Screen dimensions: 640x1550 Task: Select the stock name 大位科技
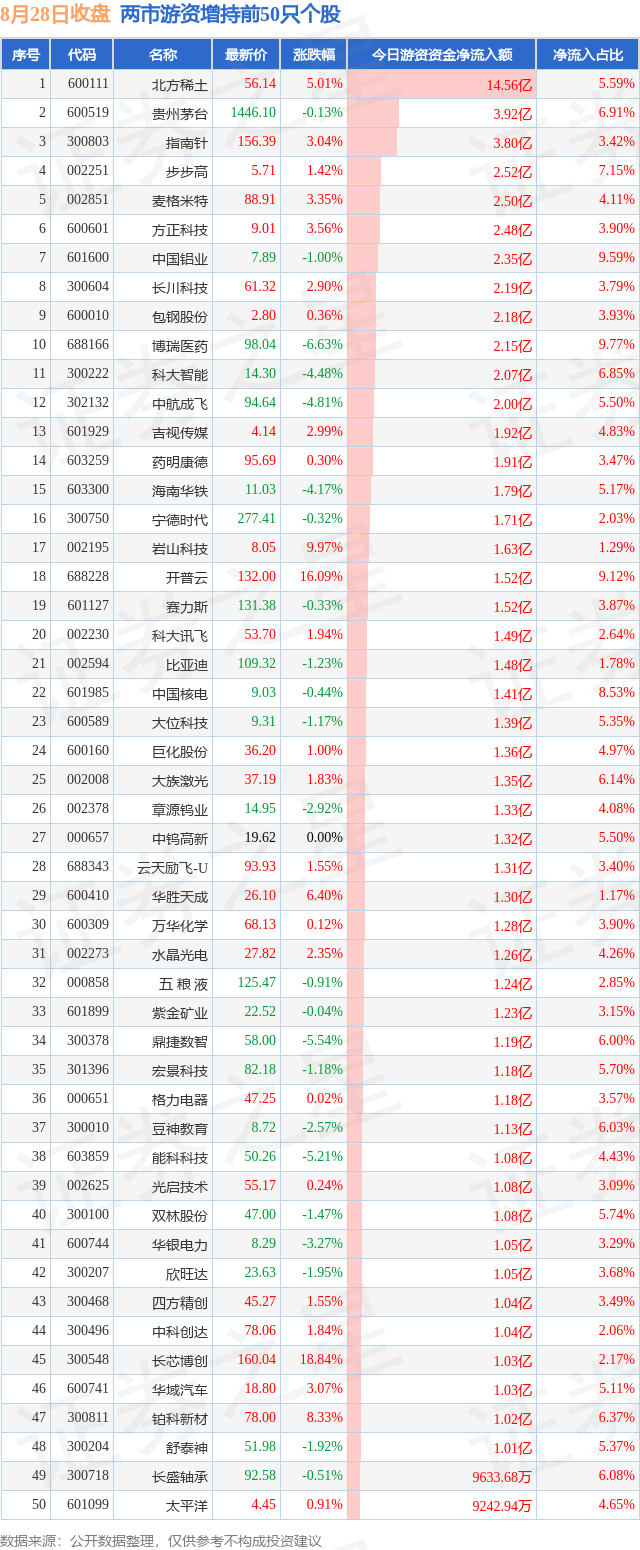coord(180,723)
